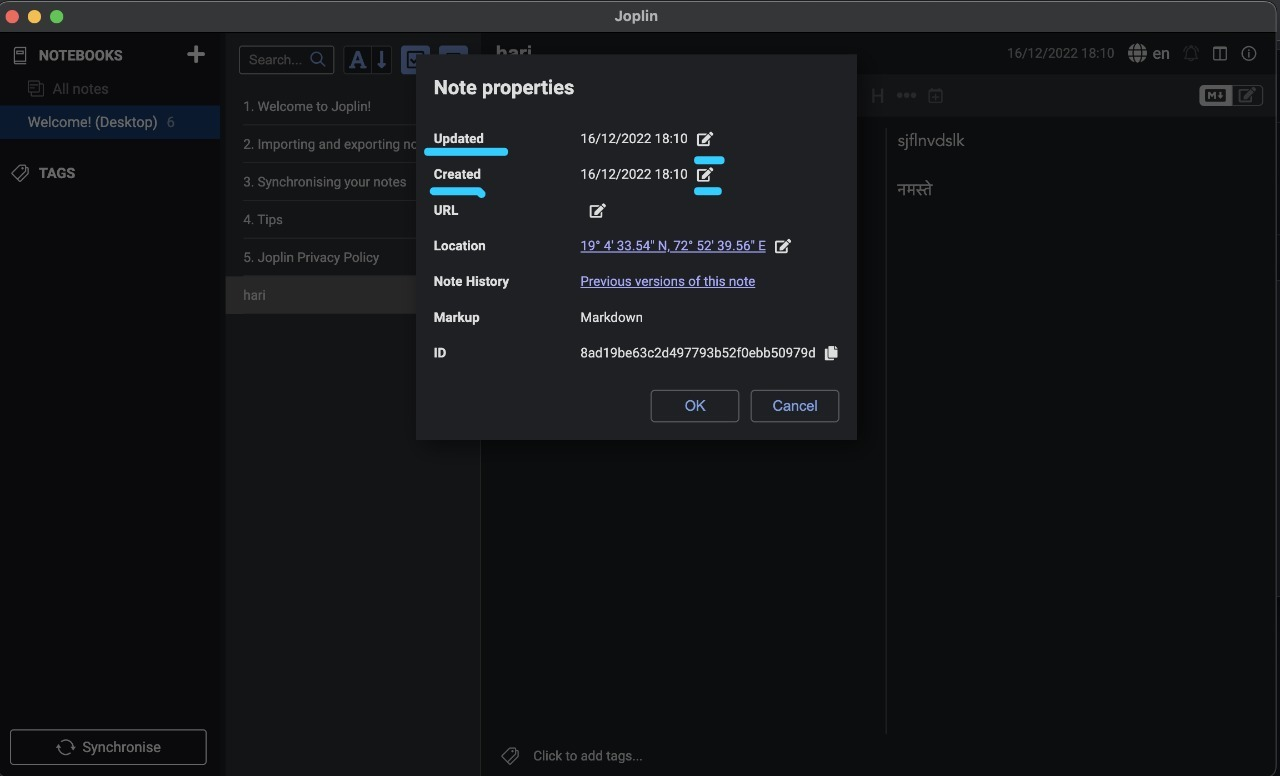The height and width of the screenshot is (776, 1280).
Task: Toggle the editor layout split view icon
Action: [1220, 53]
